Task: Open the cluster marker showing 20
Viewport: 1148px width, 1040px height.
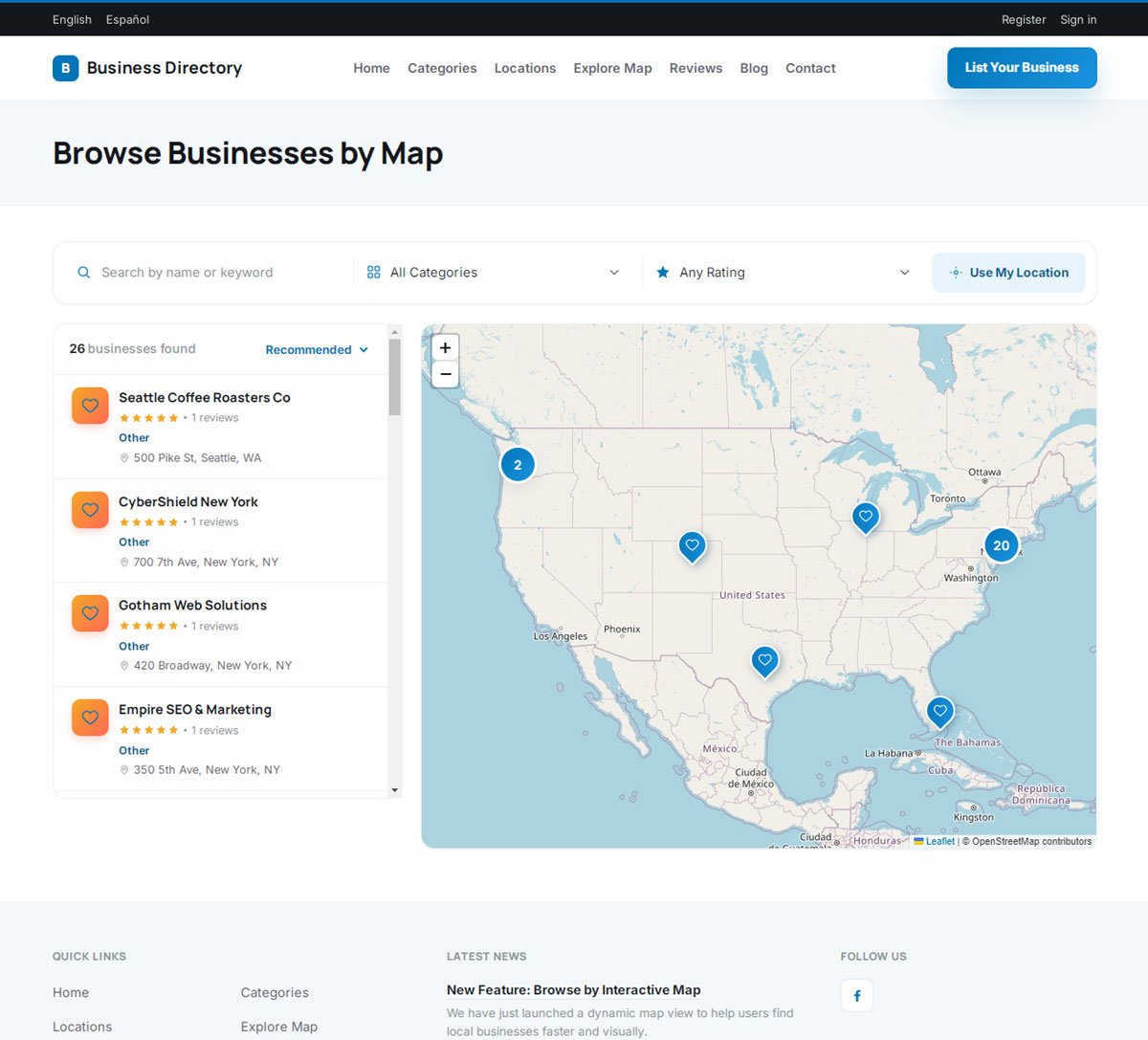Action: coord(1001,545)
